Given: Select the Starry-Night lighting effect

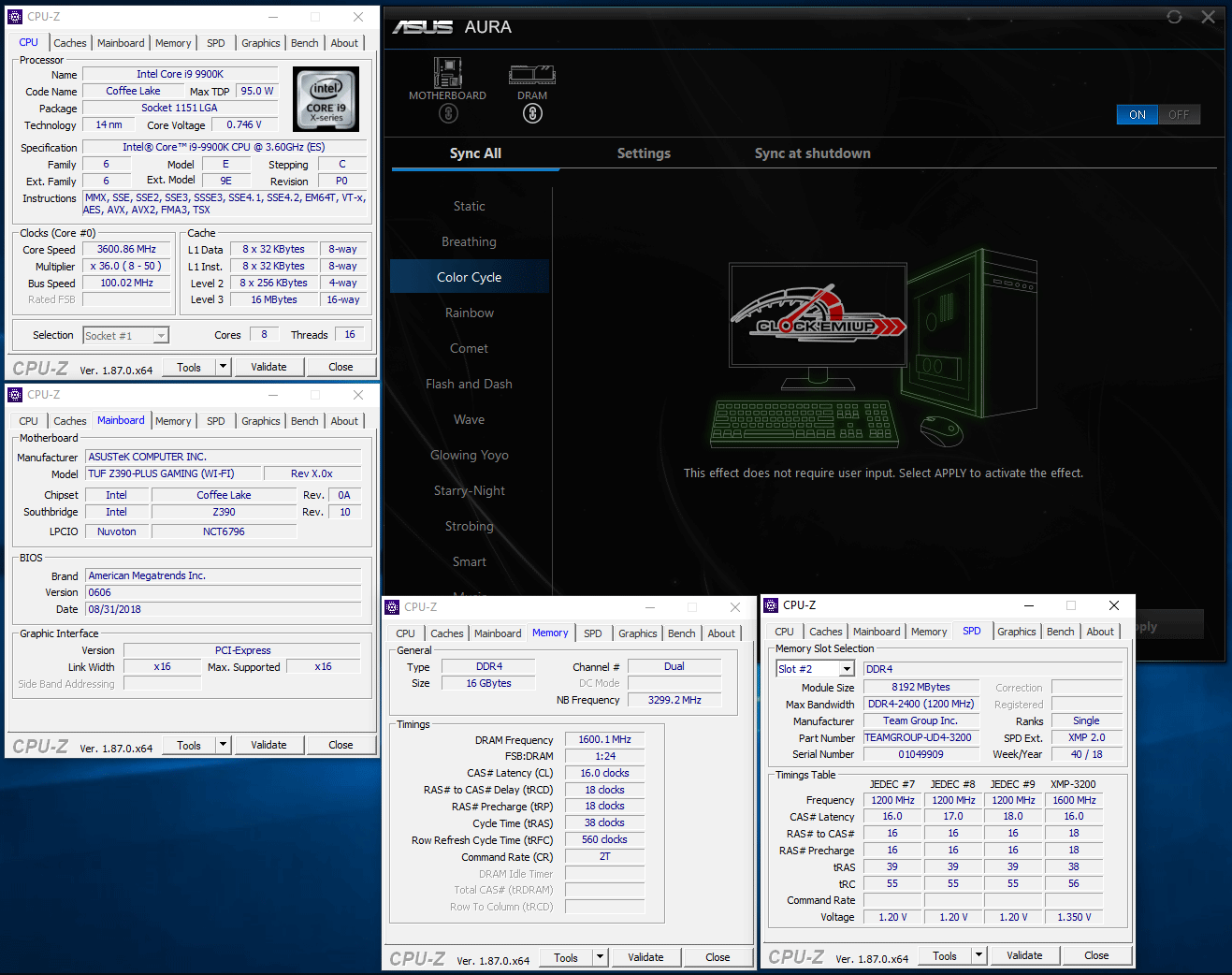Looking at the screenshot, I should pos(470,490).
